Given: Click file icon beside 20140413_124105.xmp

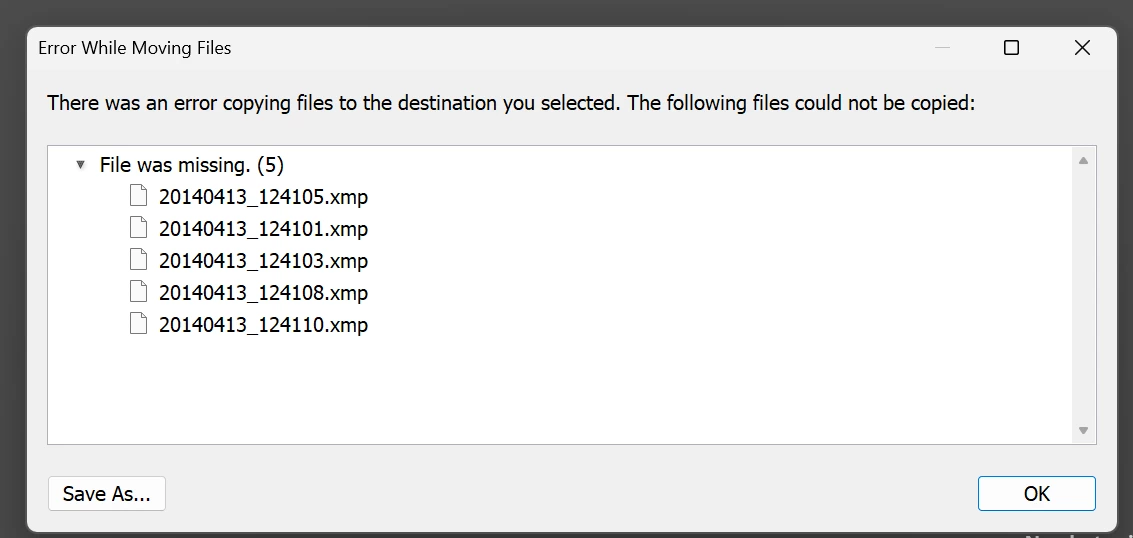Looking at the screenshot, I should (x=139, y=196).
